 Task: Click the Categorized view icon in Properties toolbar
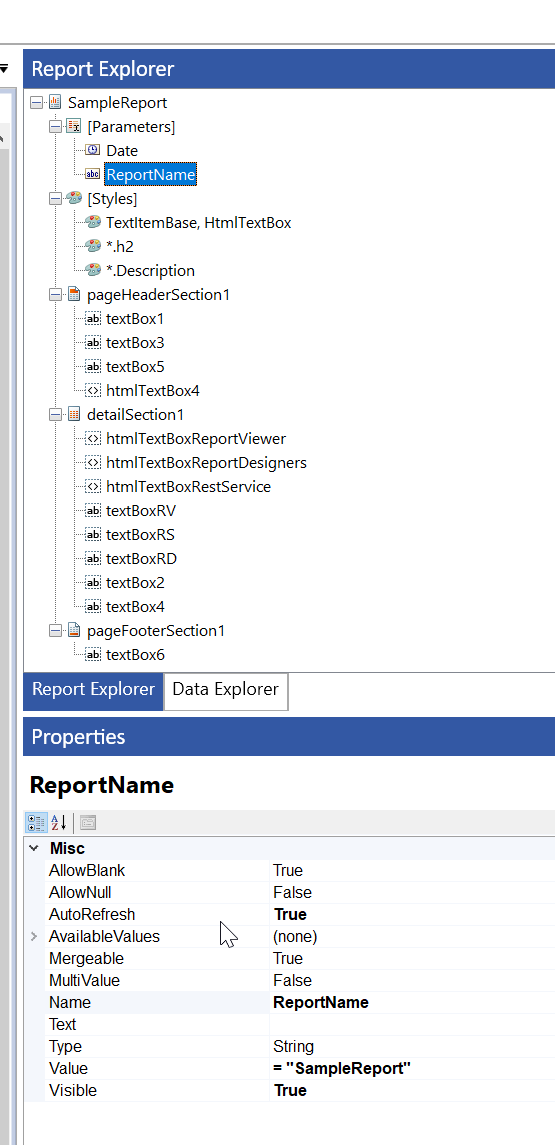pos(37,822)
